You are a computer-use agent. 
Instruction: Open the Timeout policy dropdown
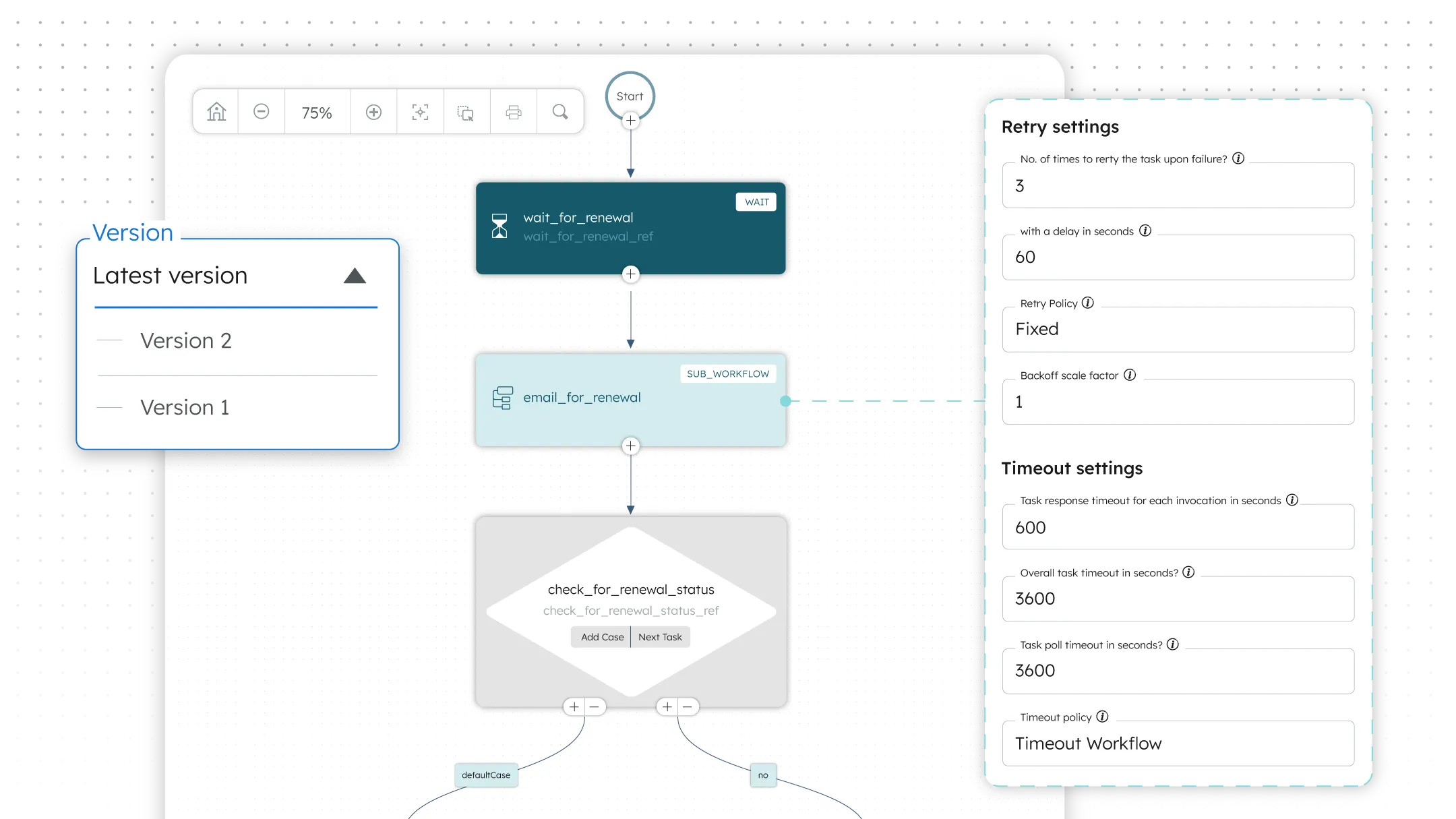(x=1178, y=744)
